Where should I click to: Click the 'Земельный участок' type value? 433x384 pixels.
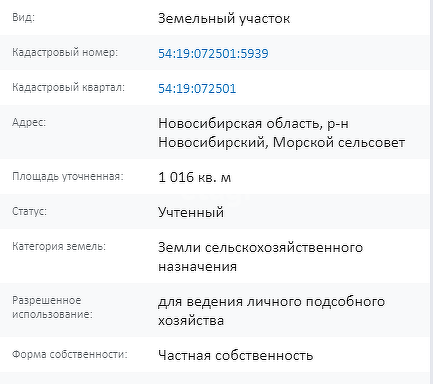(x=224, y=19)
